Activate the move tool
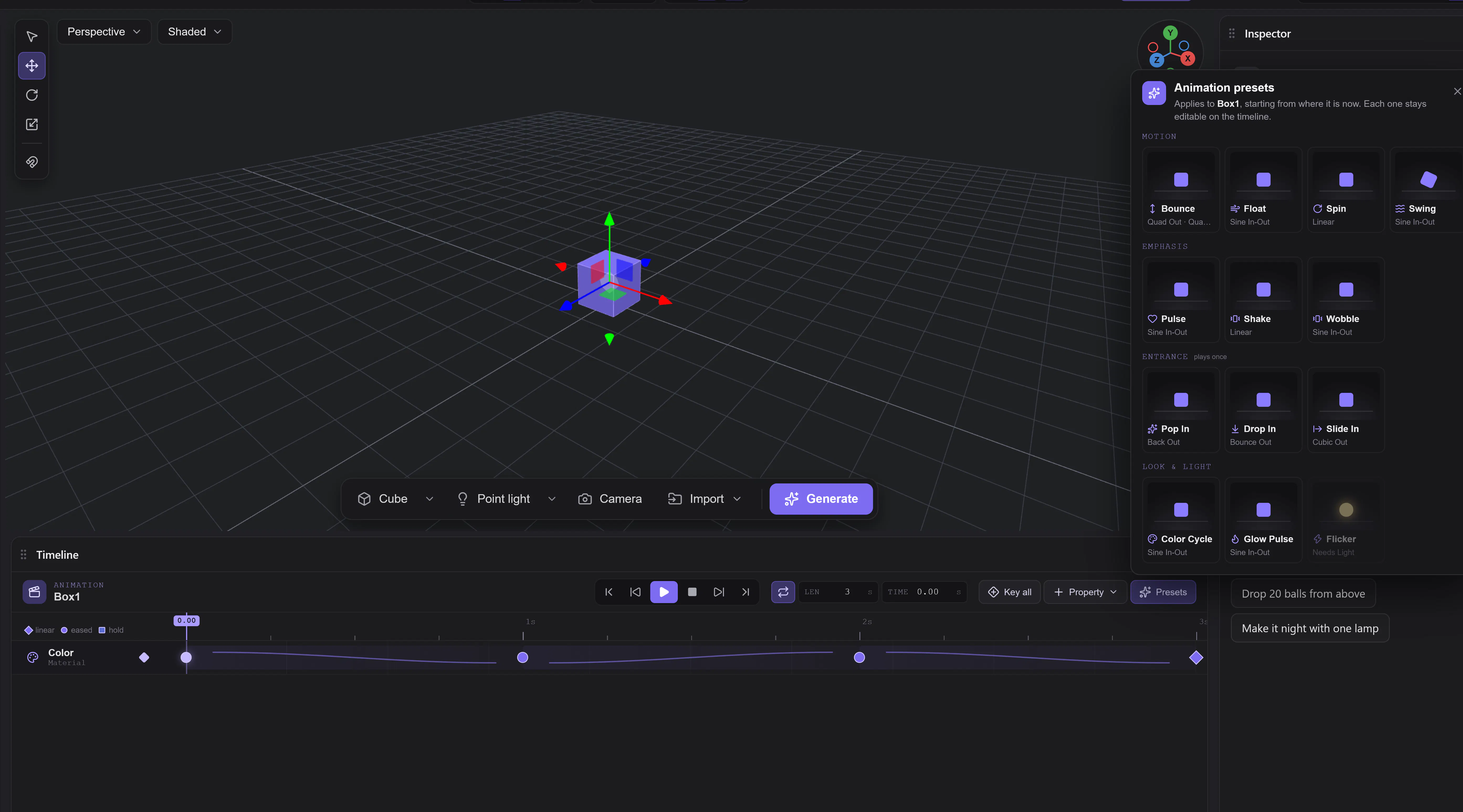The width and height of the screenshot is (1463, 812). pos(32,66)
